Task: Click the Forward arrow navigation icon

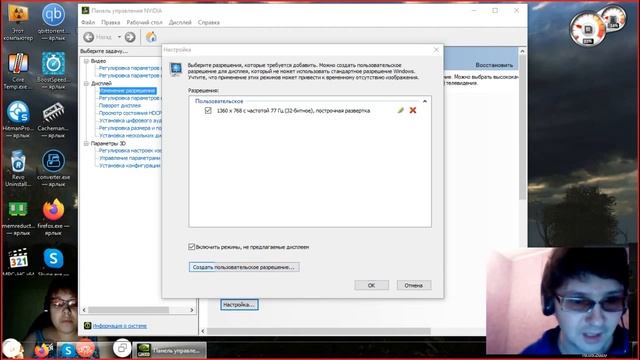Action: tap(130, 37)
